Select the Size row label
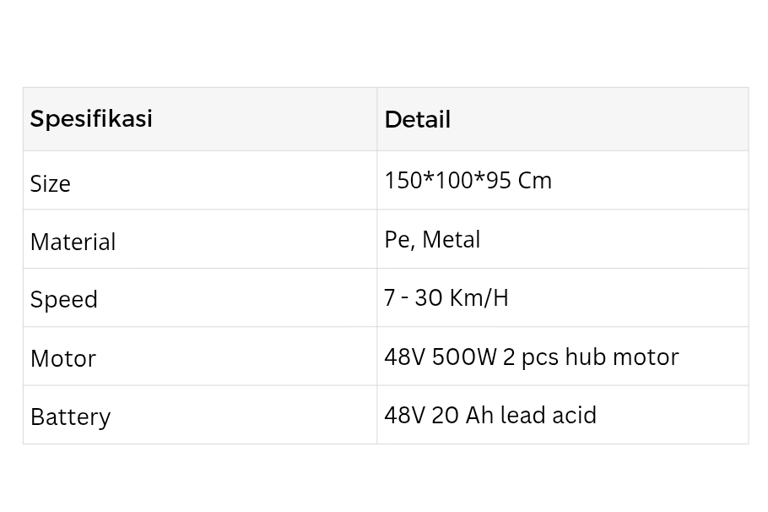 (50, 184)
